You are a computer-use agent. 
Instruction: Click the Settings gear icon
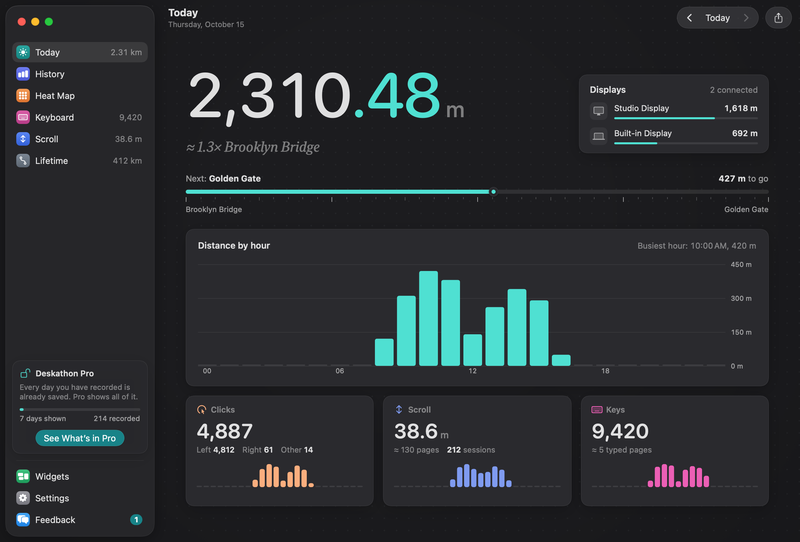point(23,498)
